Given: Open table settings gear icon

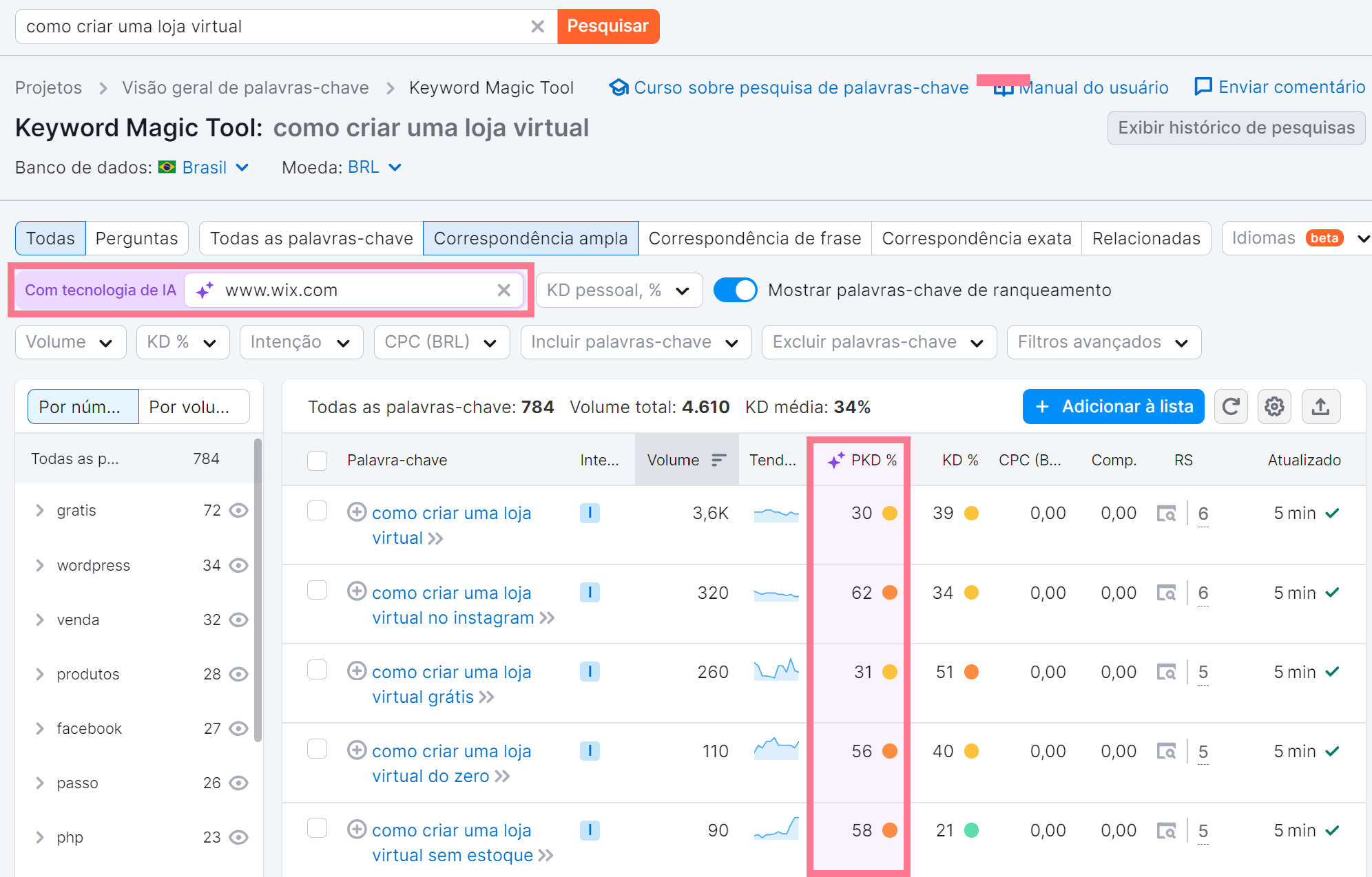Looking at the screenshot, I should (1275, 407).
